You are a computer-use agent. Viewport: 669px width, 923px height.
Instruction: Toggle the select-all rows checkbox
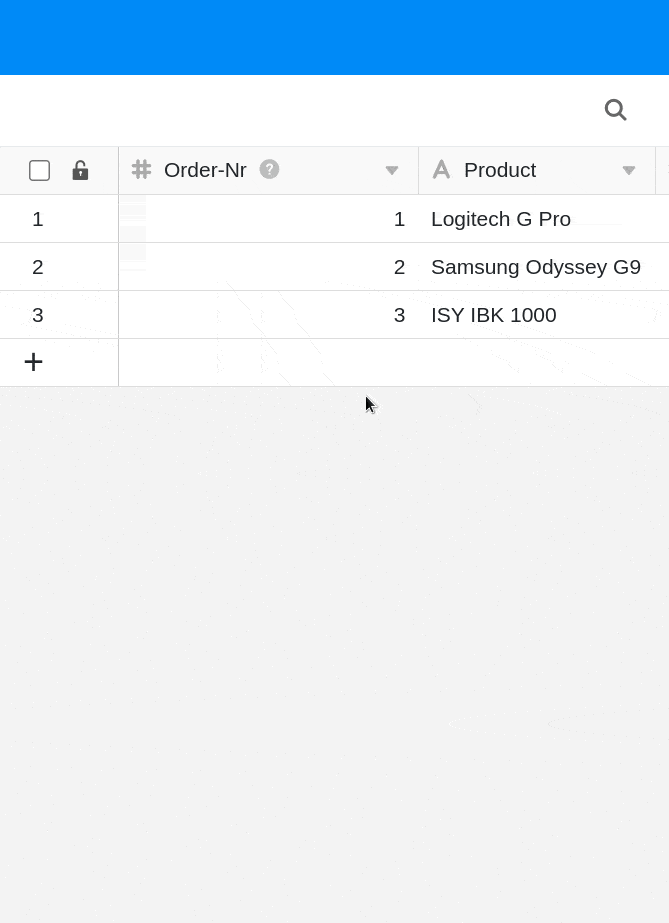[x=40, y=170]
